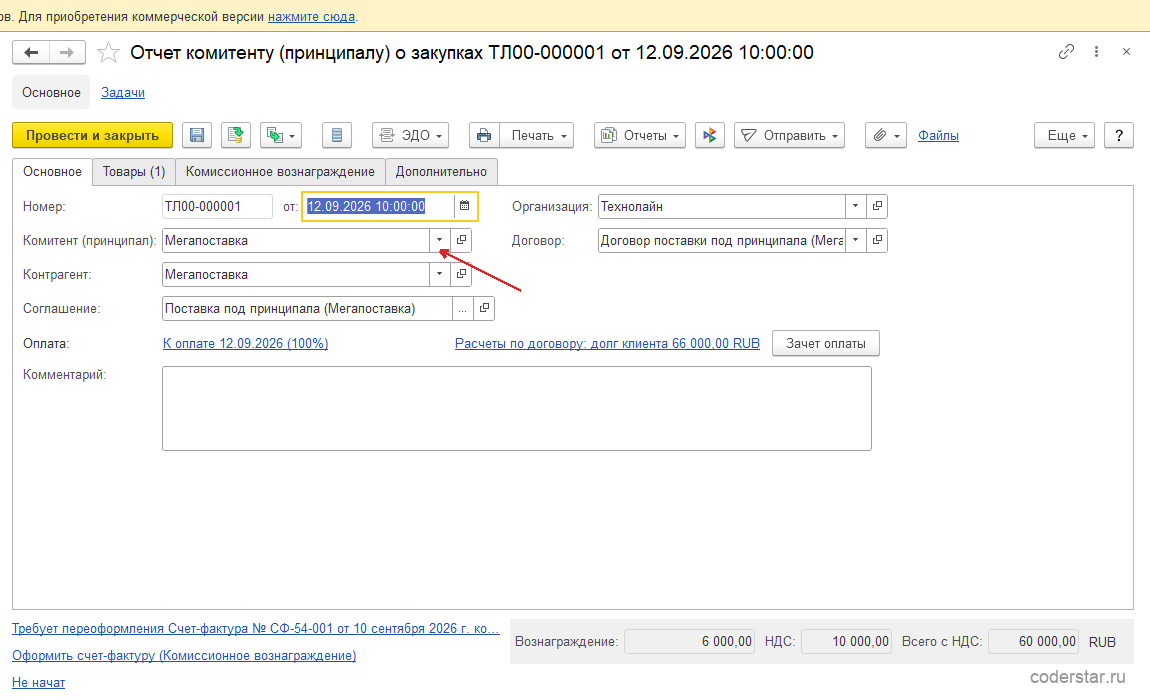Click the Договор field
Viewport: 1150px width, 700px height.
coord(722,240)
